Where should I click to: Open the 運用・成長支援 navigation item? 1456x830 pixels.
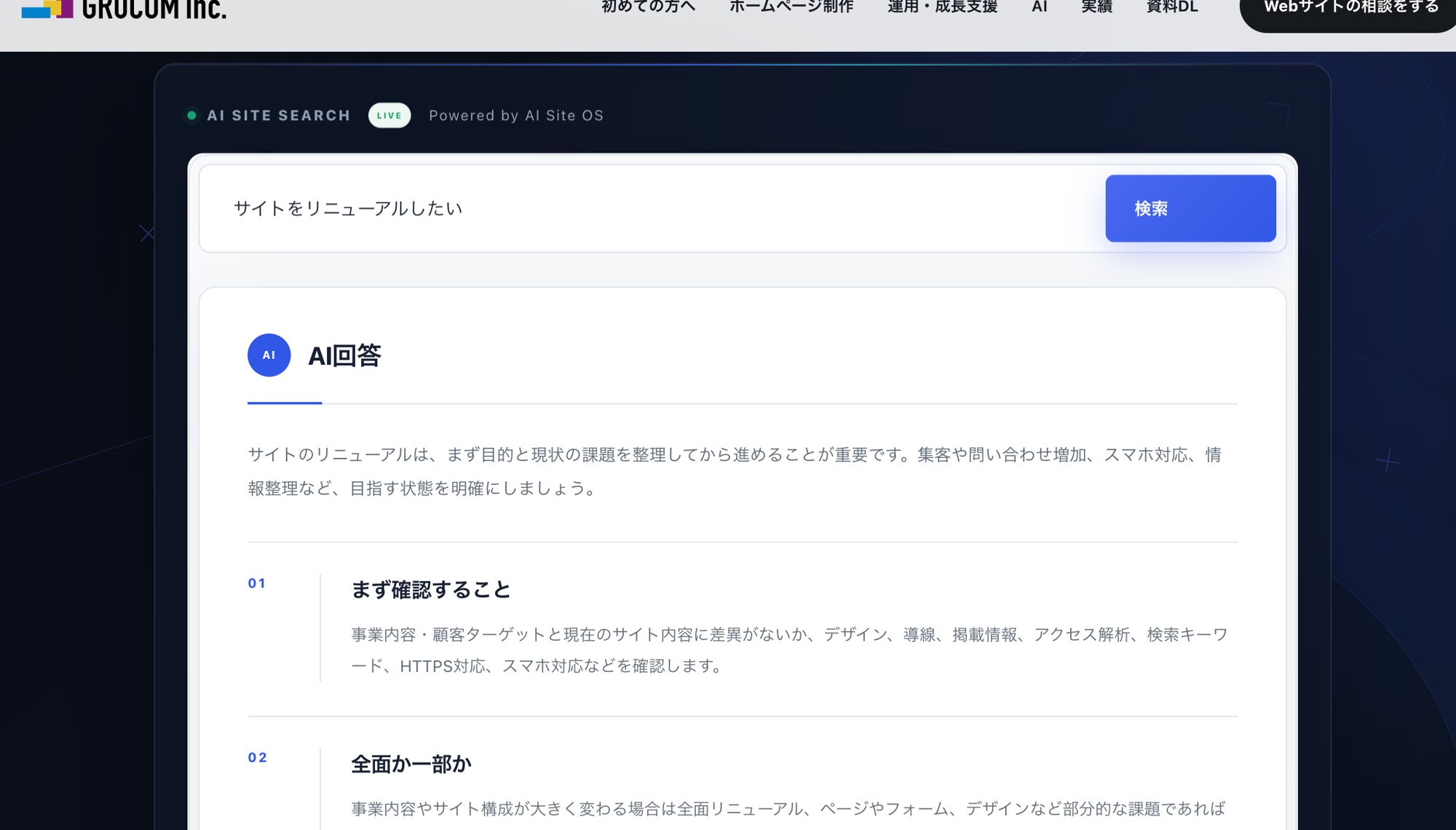(x=942, y=7)
